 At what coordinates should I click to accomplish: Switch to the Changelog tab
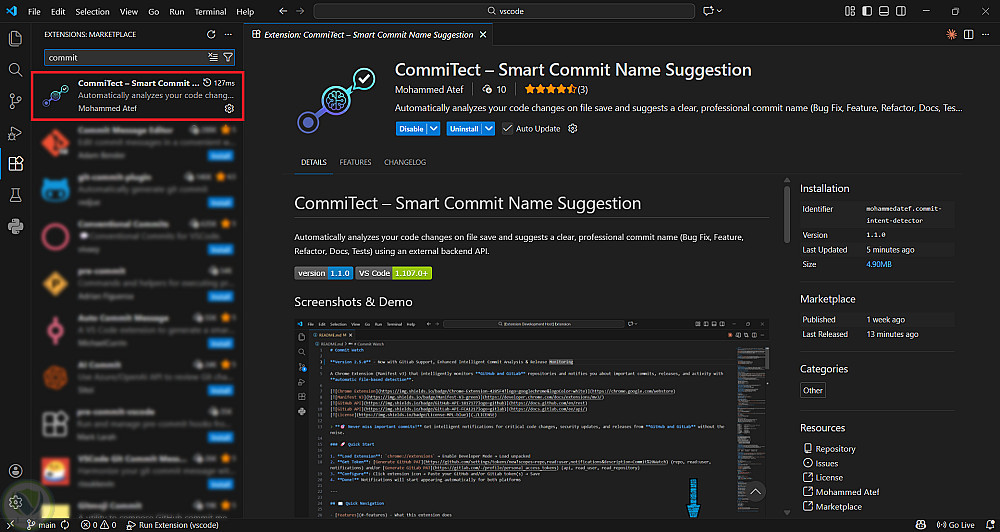tap(405, 162)
